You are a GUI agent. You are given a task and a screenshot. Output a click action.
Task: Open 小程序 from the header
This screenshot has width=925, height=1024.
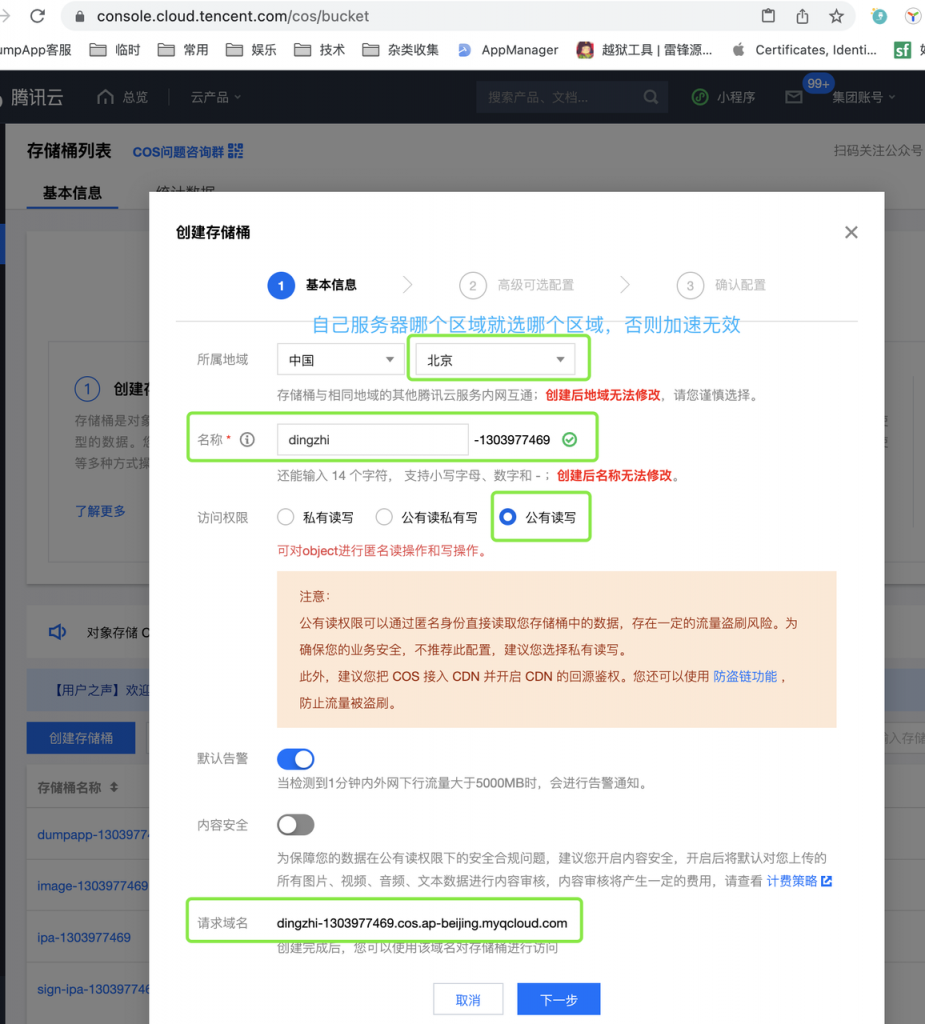pos(723,97)
